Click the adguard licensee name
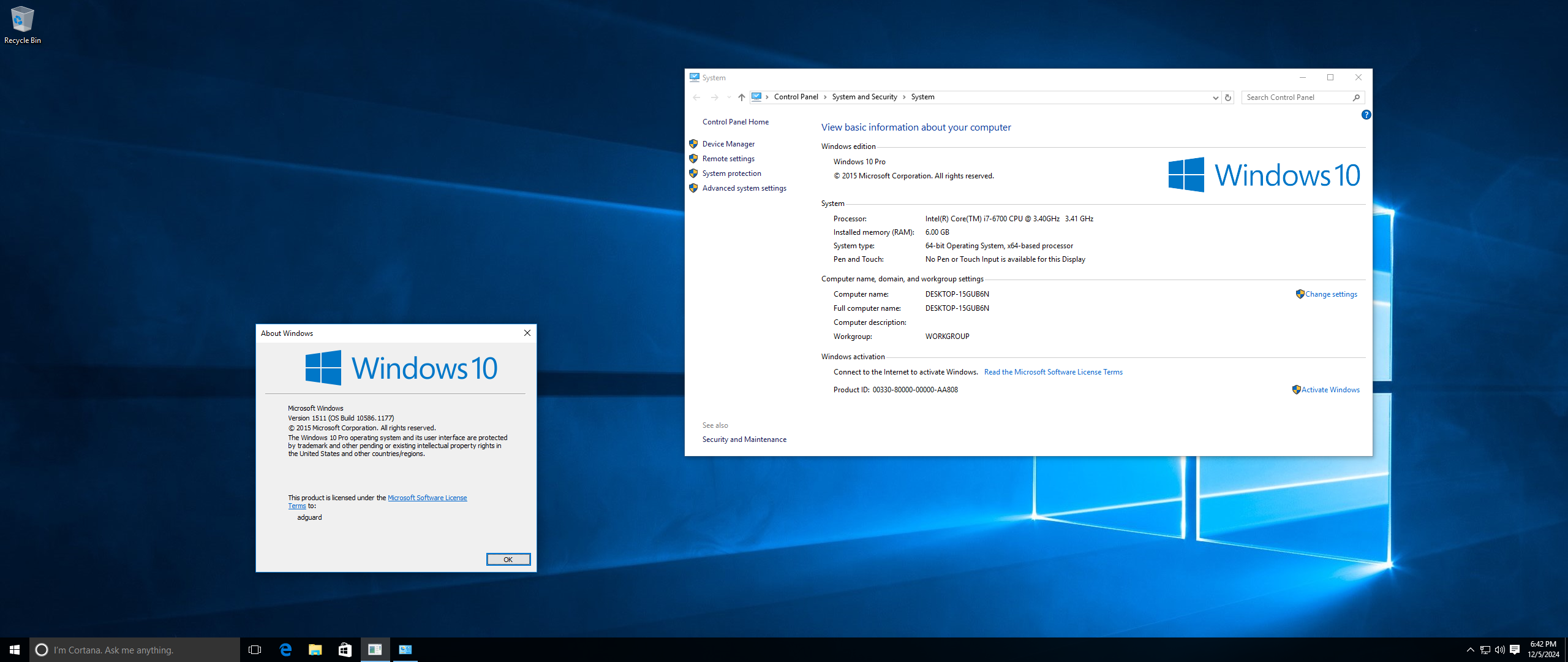Viewport: 1568px width, 662px height. pyautogui.click(x=309, y=517)
